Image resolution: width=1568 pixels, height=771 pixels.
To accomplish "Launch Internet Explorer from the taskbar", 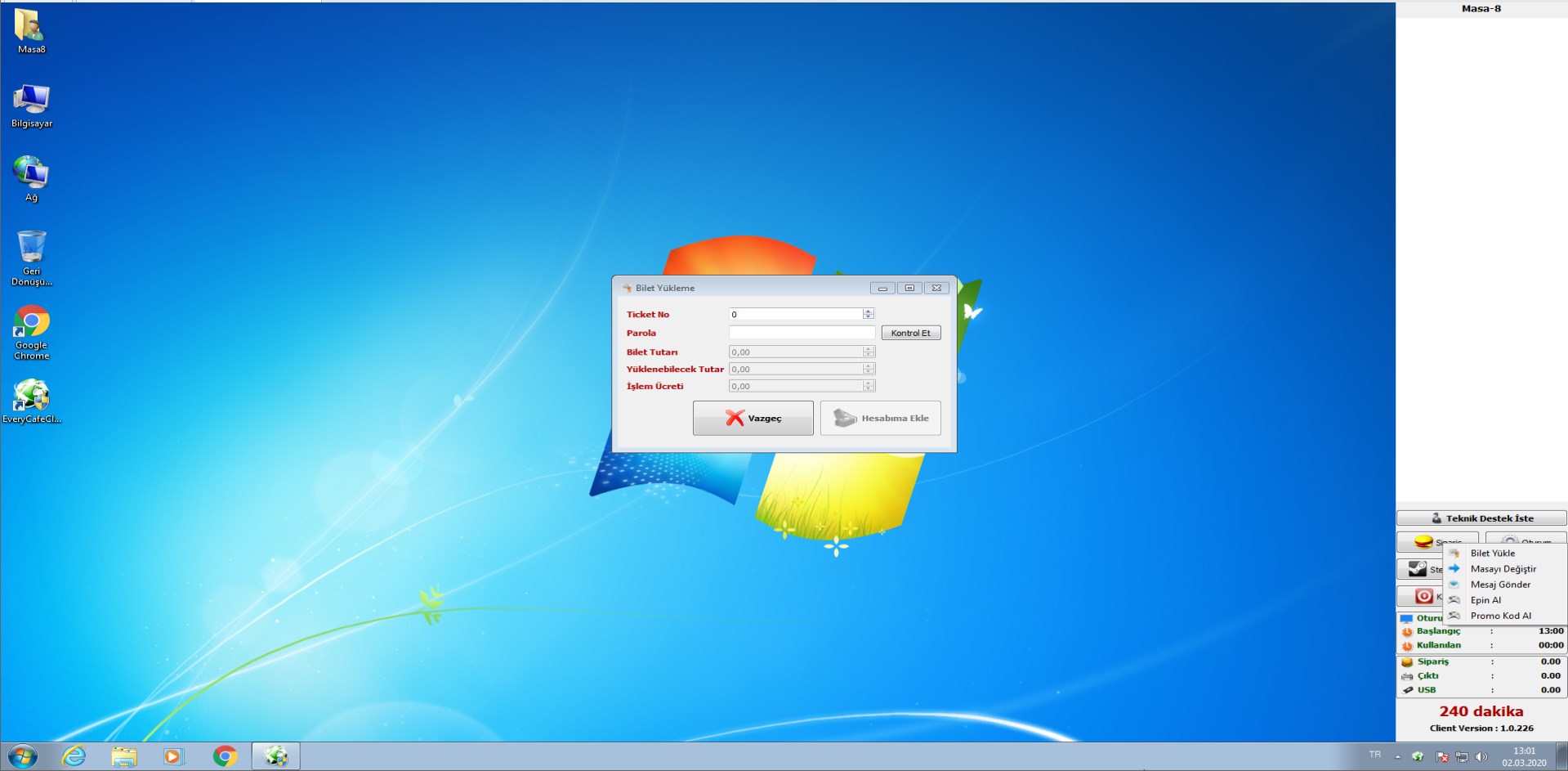I will 74,756.
